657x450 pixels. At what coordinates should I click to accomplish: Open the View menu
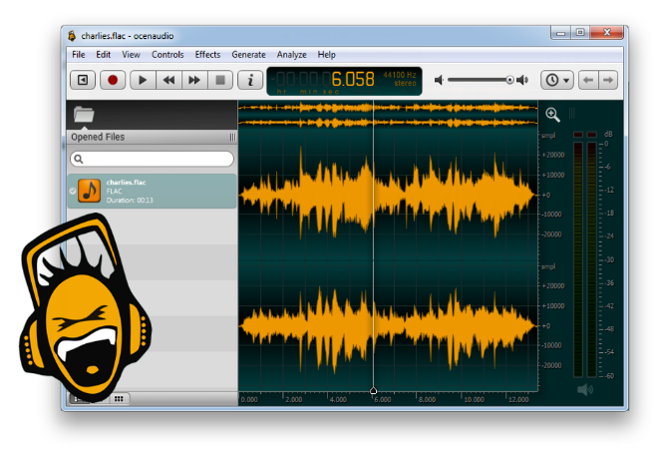[131, 55]
